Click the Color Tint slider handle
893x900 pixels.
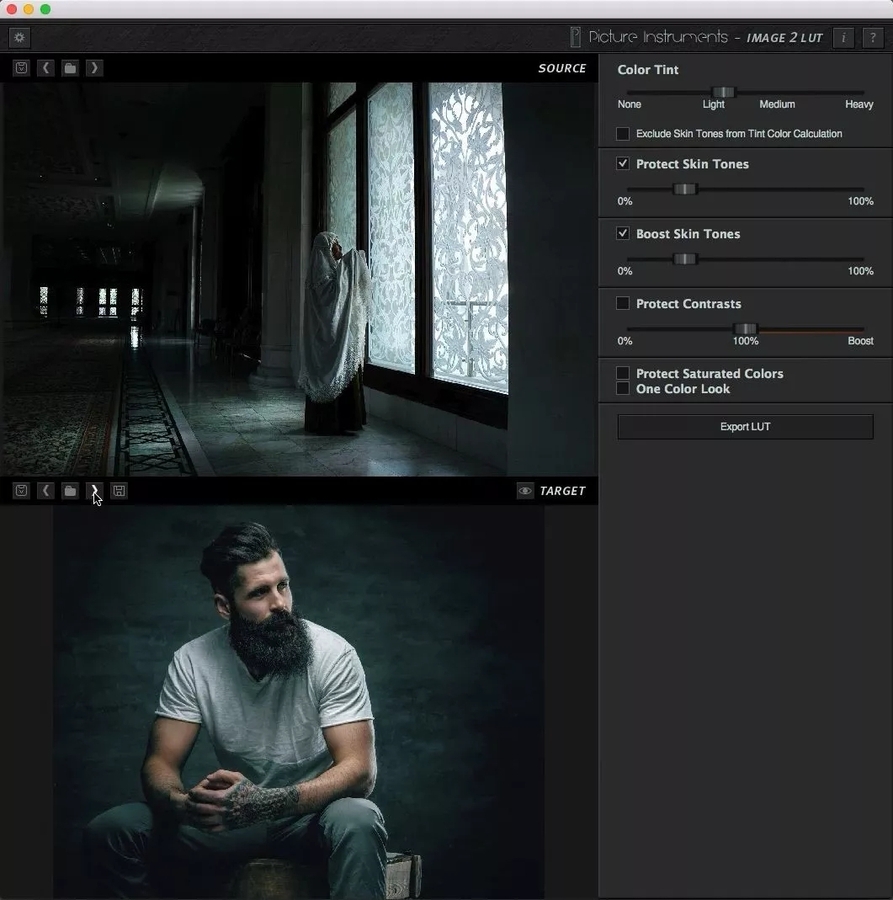723,92
